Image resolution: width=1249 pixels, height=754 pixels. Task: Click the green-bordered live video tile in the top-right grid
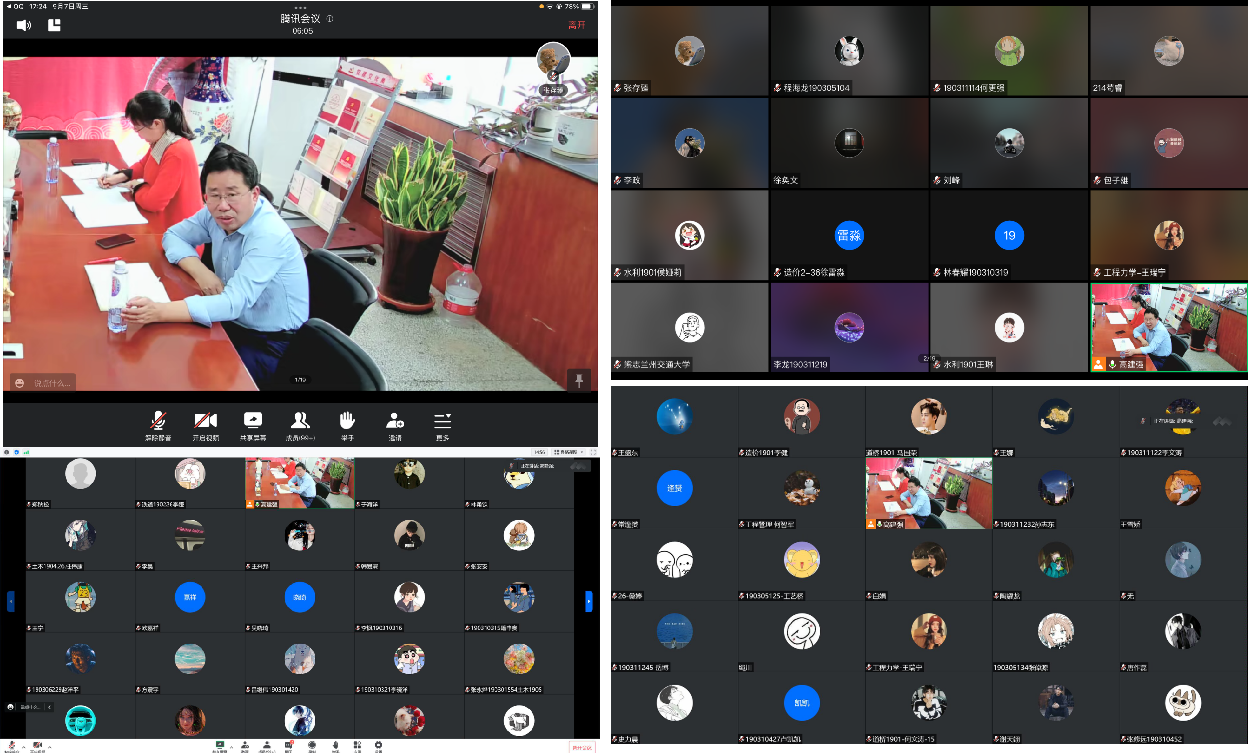pyautogui.click(x=1168, y=327)
